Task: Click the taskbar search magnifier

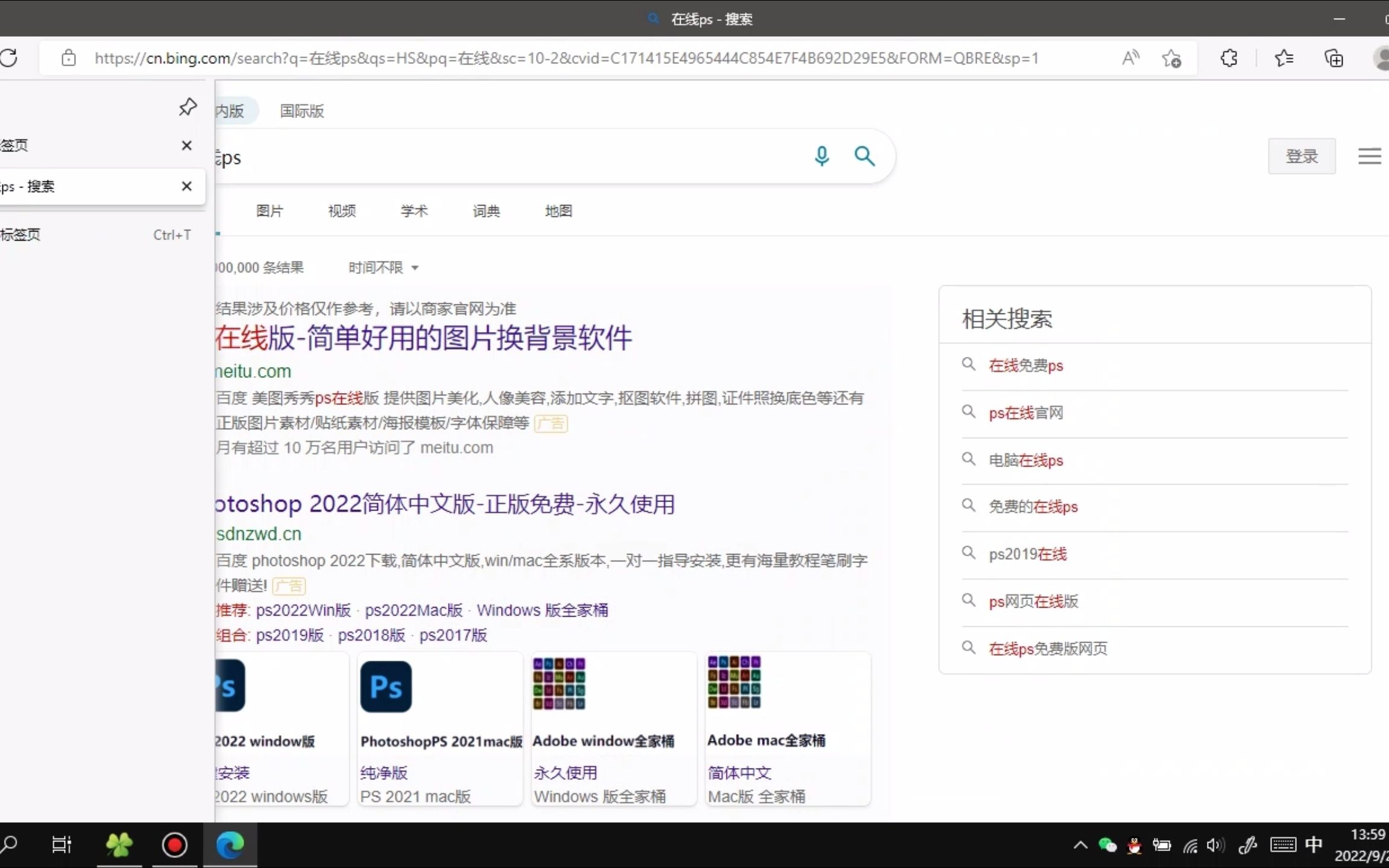Action: [8, 844]
